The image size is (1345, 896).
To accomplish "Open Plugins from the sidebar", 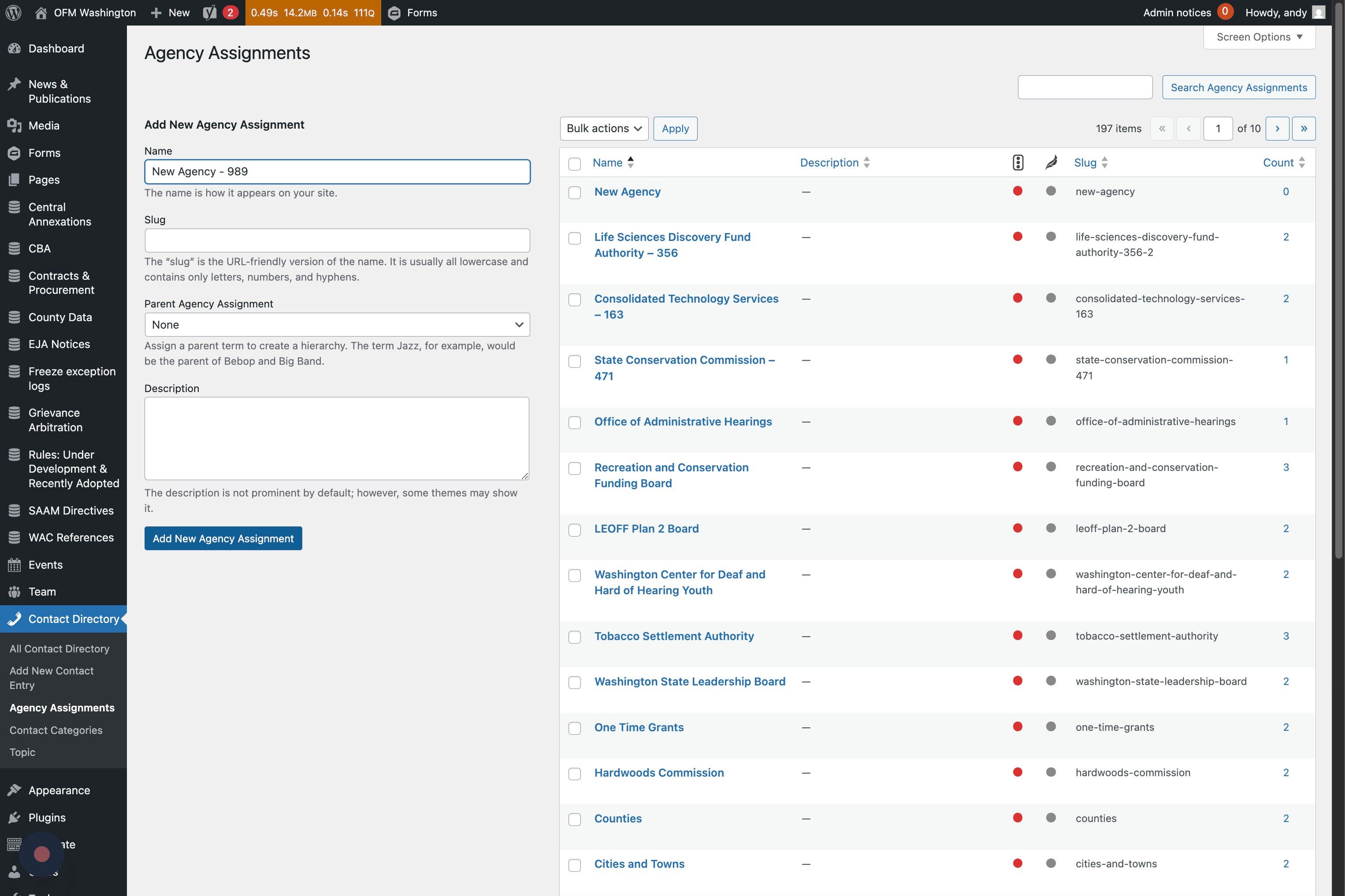I will pyautogui.click(x=47, y=817).
